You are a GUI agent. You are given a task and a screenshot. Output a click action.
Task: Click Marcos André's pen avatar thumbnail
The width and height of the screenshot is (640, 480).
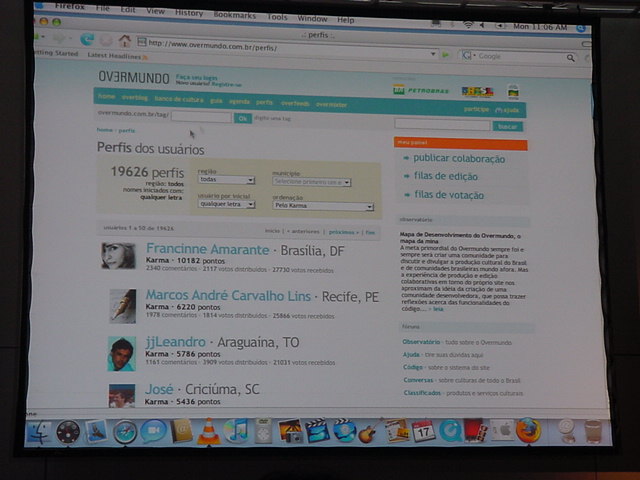122,307
